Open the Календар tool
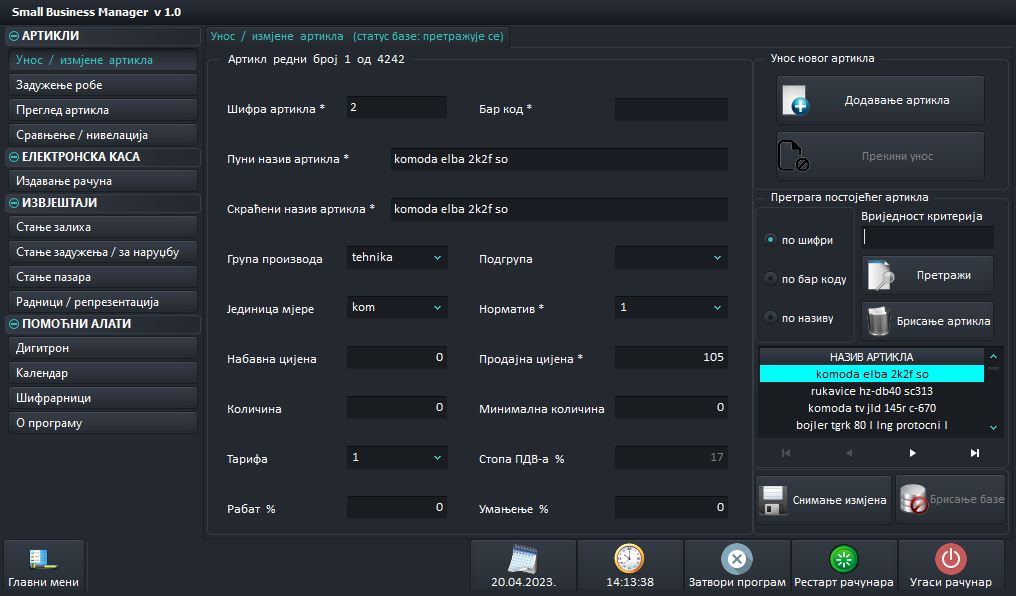This screenshot has width=1016, height=596. (x=103, y=372)
